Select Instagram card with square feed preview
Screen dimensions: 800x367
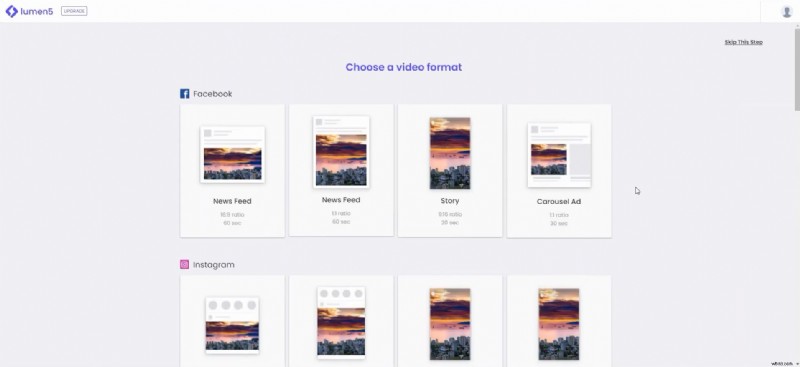click(x=341, y=322)
